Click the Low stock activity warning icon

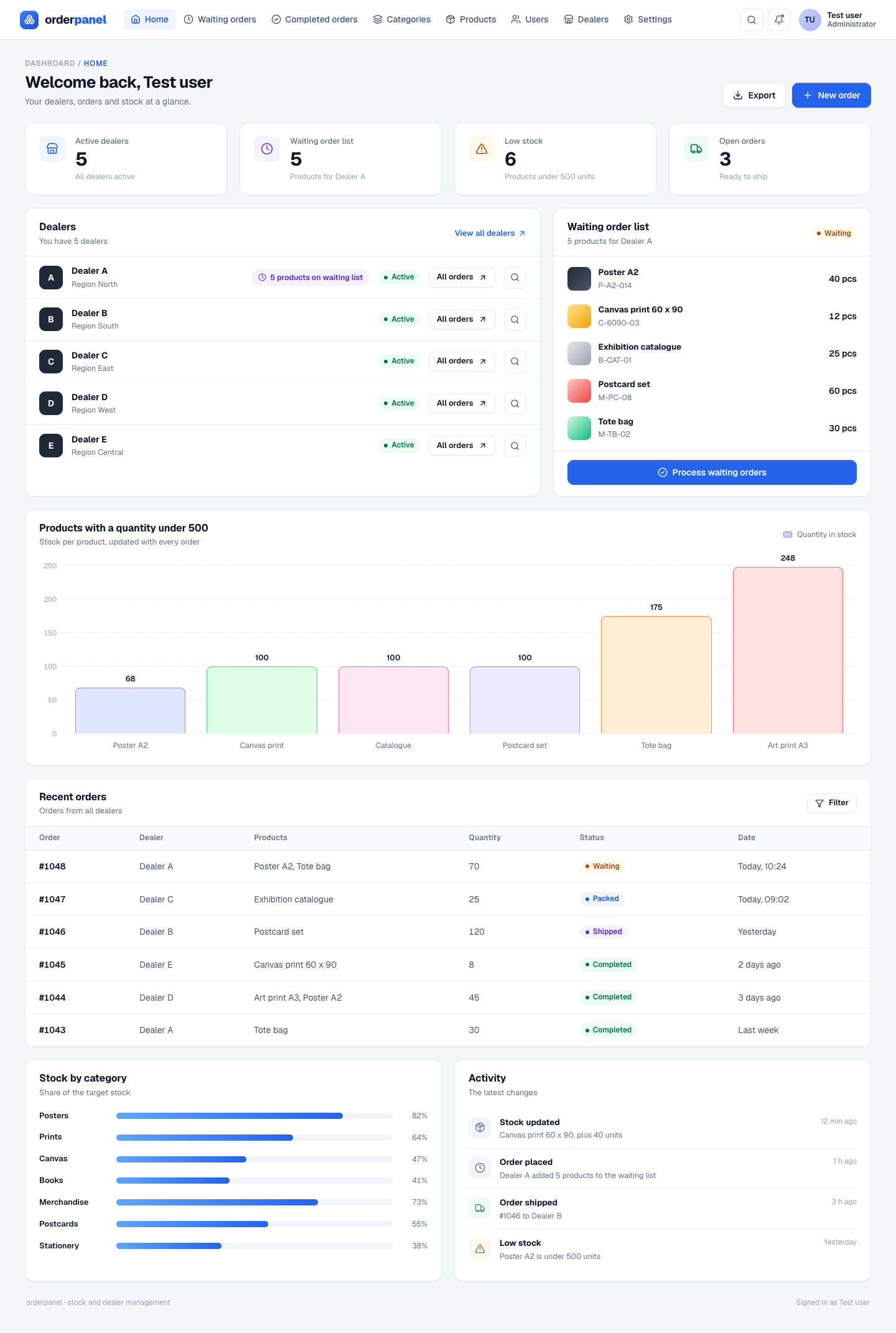[480, 1248]
